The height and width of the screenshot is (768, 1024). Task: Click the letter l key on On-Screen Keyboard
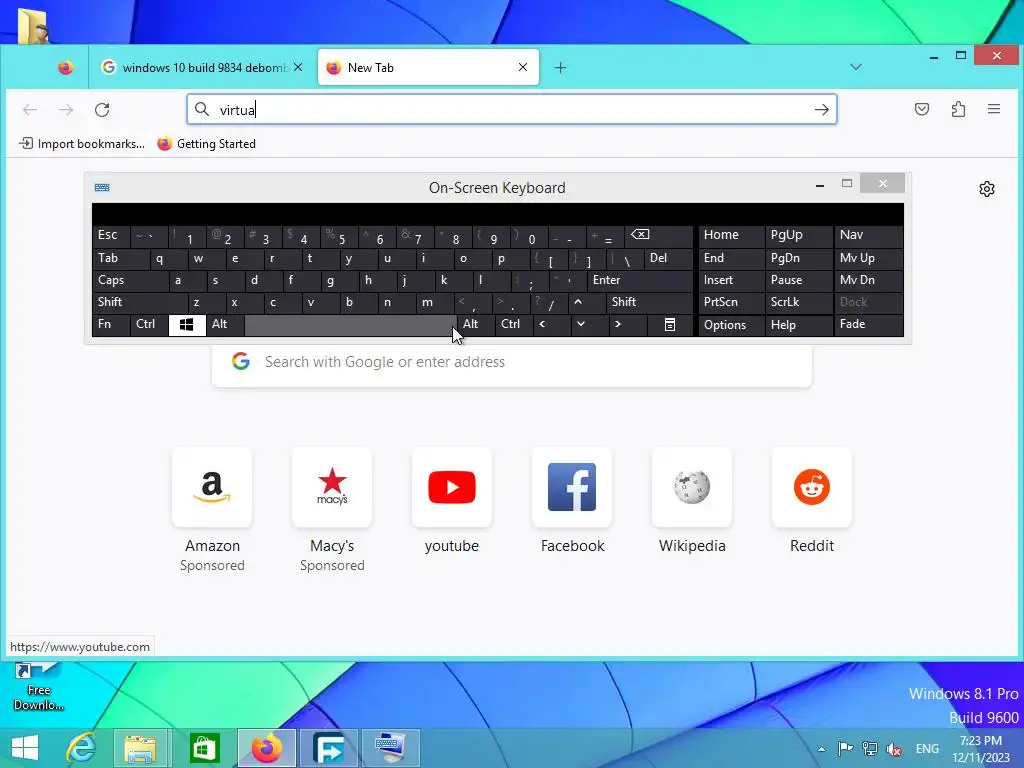pos(491,281)
